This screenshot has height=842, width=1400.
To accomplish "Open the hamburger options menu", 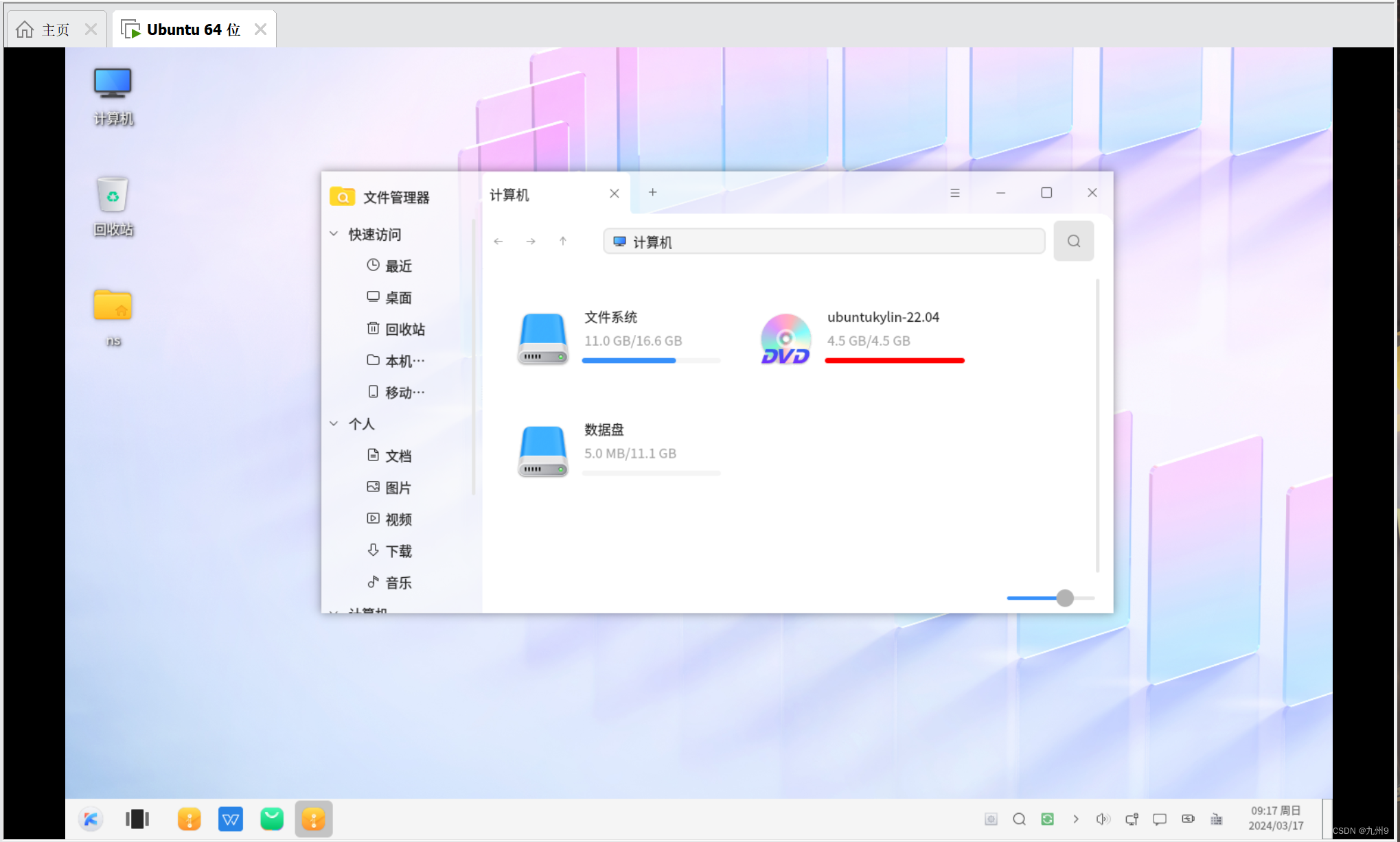I will [x=954, y=193].
